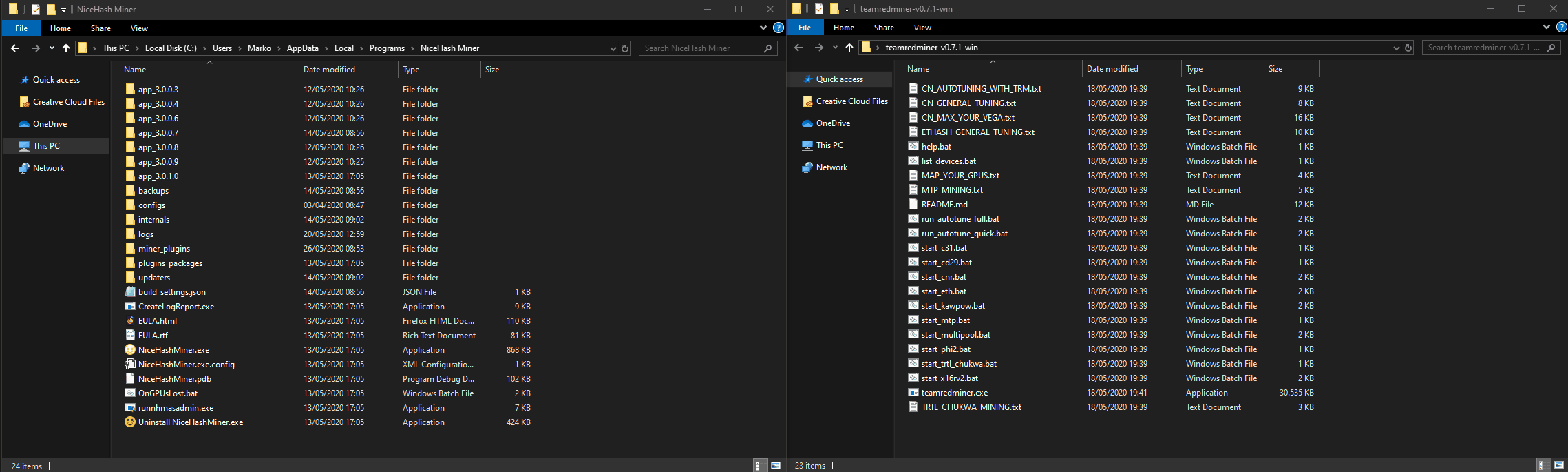1568x472 pixels.
Task: Open Home tab in teamredminer window
Action: (844, 28)
